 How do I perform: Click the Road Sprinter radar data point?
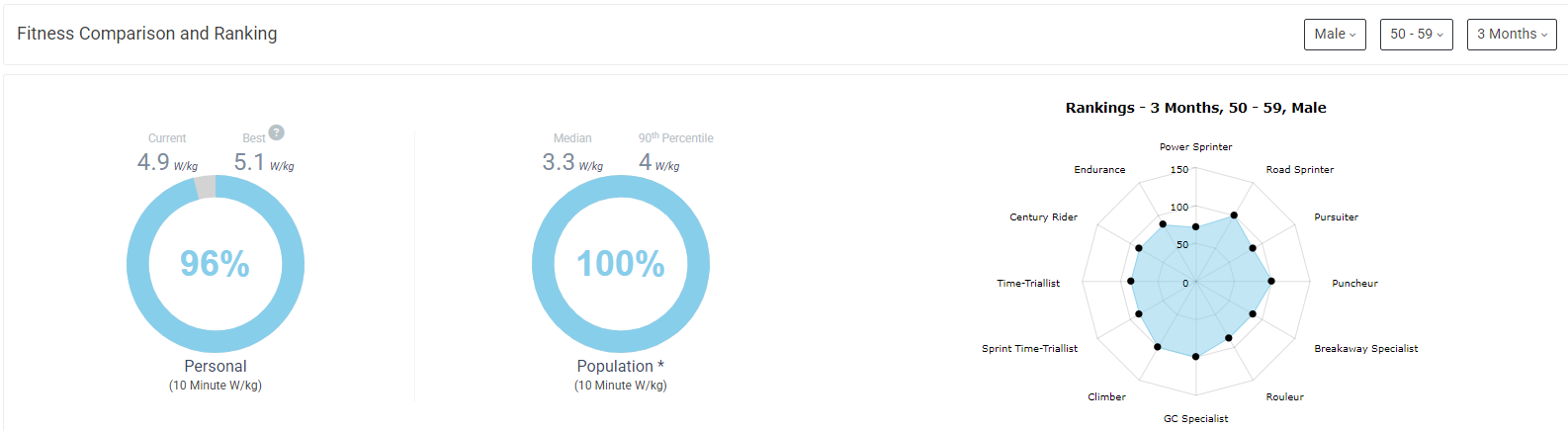(x=1234, y=215)
